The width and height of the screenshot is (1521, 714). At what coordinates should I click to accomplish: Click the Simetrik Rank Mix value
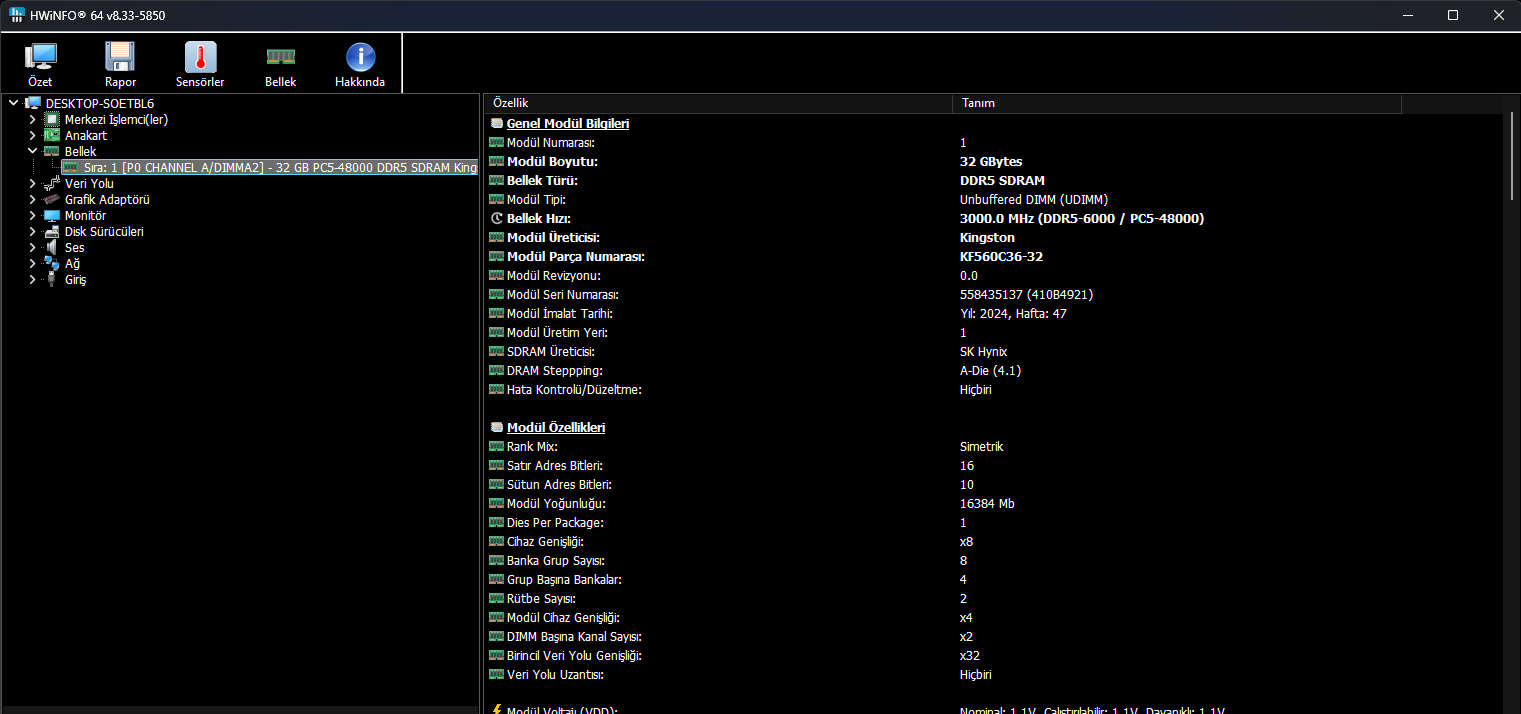pyautogui.click(x=981, y=446)
